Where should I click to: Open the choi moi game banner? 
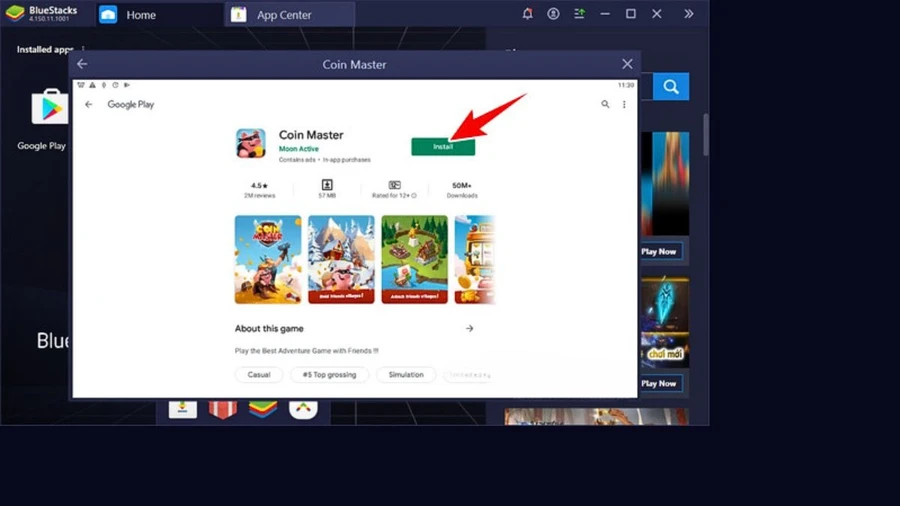665,323
